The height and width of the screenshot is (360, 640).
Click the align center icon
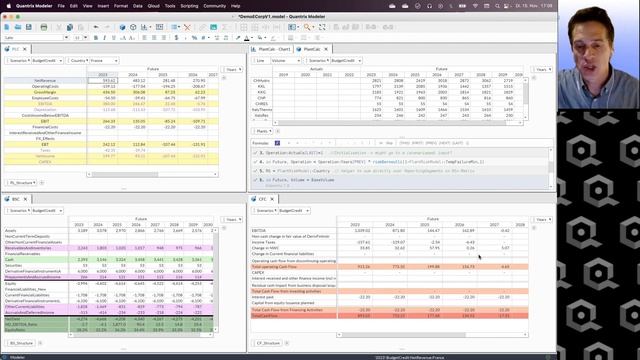pos(154,38)
